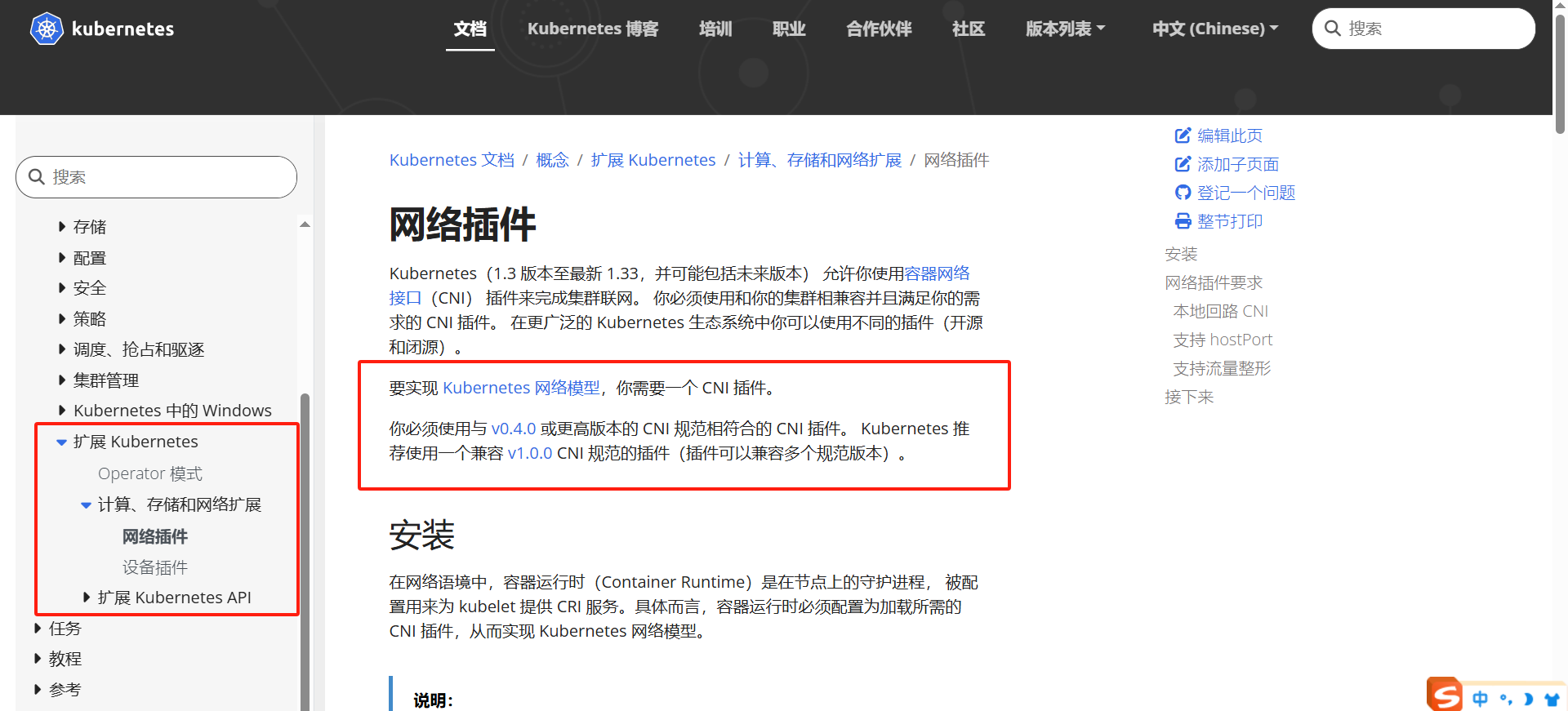Screen dimensions: 1568x711
Task: Click the 添加子页面 link
Action: pos(1238,164)
